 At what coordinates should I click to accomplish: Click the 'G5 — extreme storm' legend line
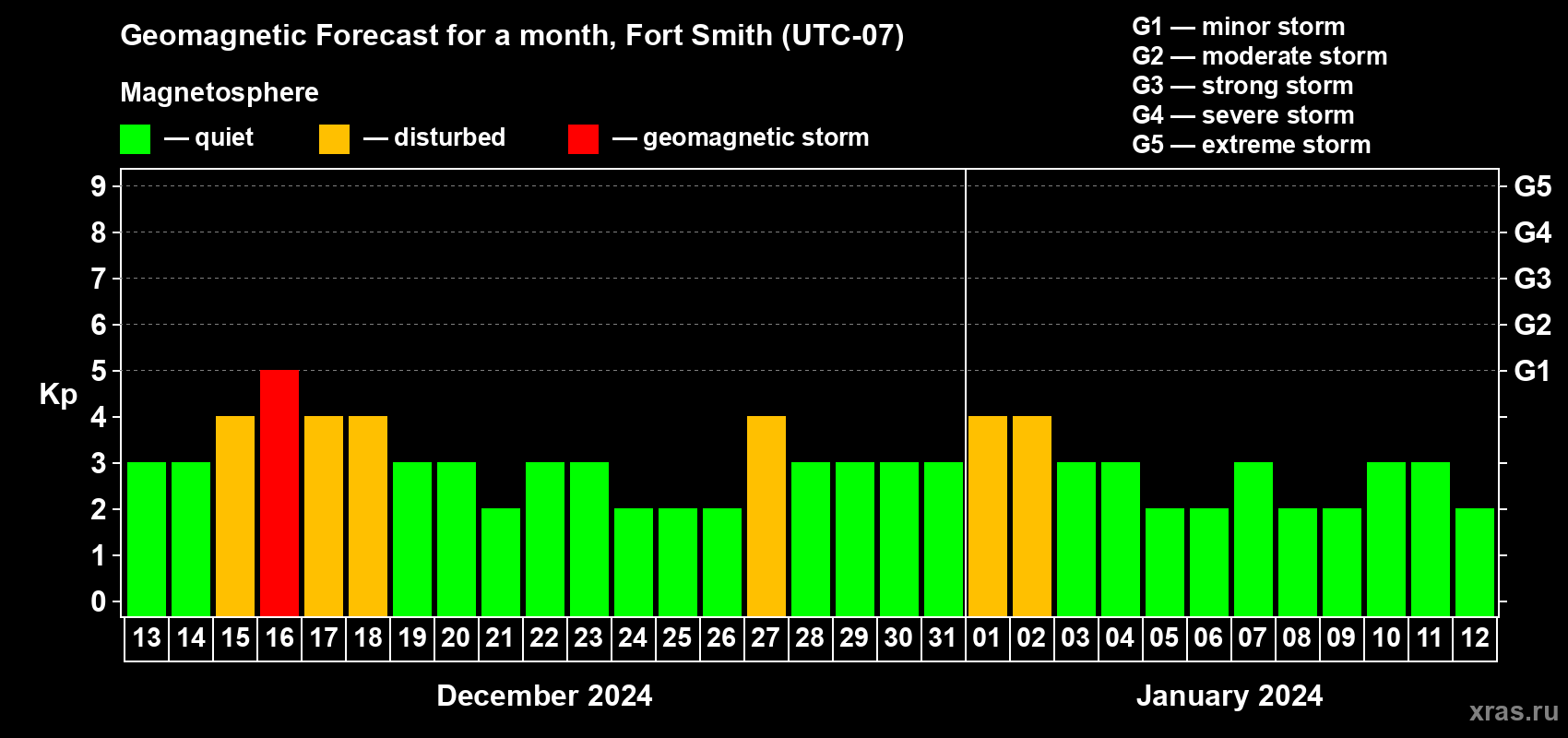1252,145
